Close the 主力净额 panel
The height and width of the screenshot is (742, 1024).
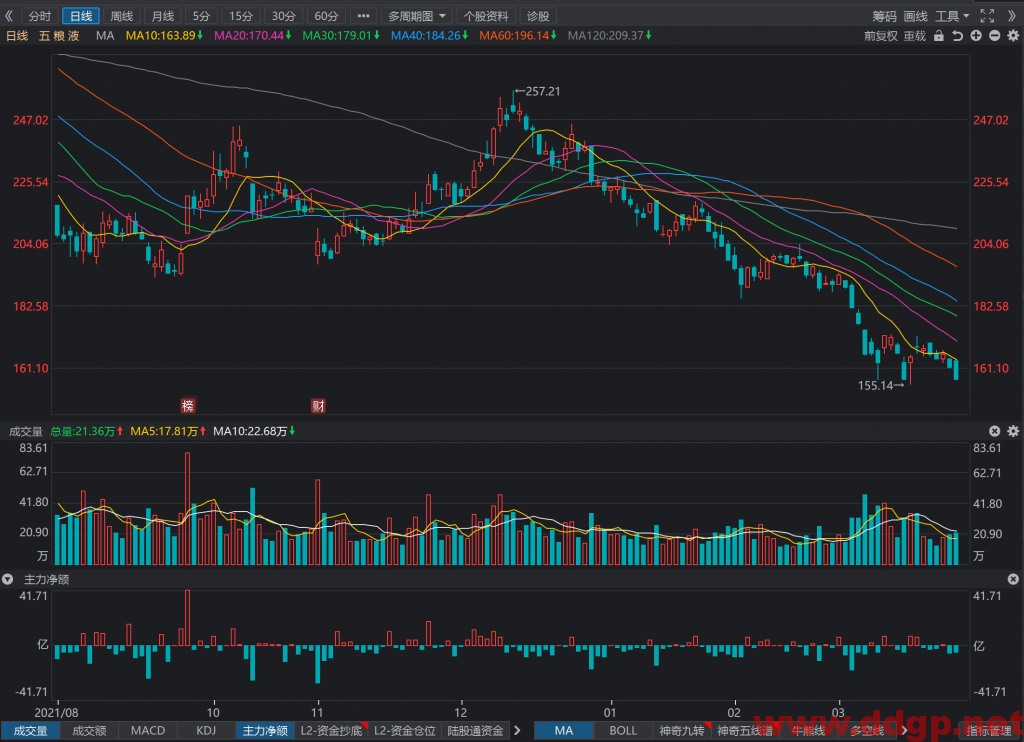tap(1013, 579)
